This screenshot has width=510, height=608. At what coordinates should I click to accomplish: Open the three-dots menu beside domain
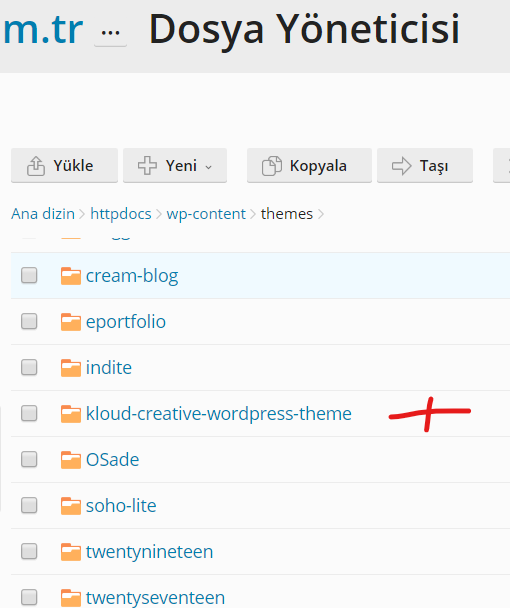(x=111, y=33)
